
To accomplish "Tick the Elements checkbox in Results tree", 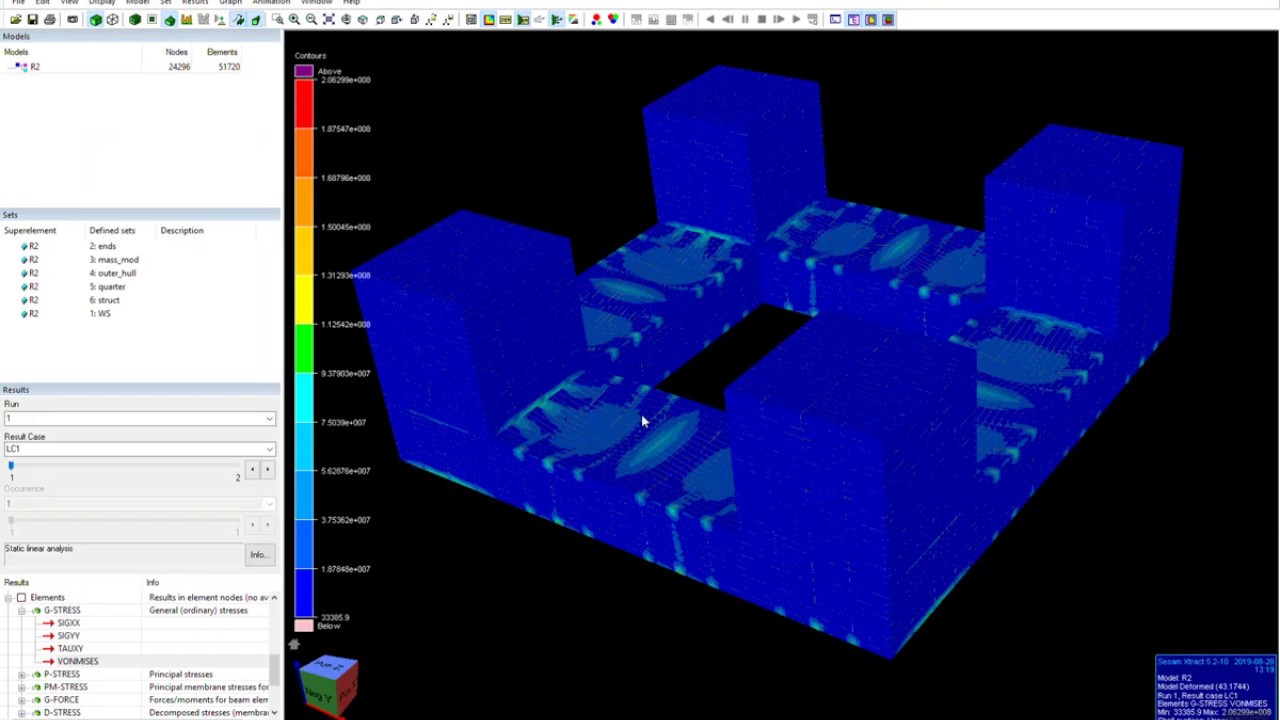I will 21,597.
